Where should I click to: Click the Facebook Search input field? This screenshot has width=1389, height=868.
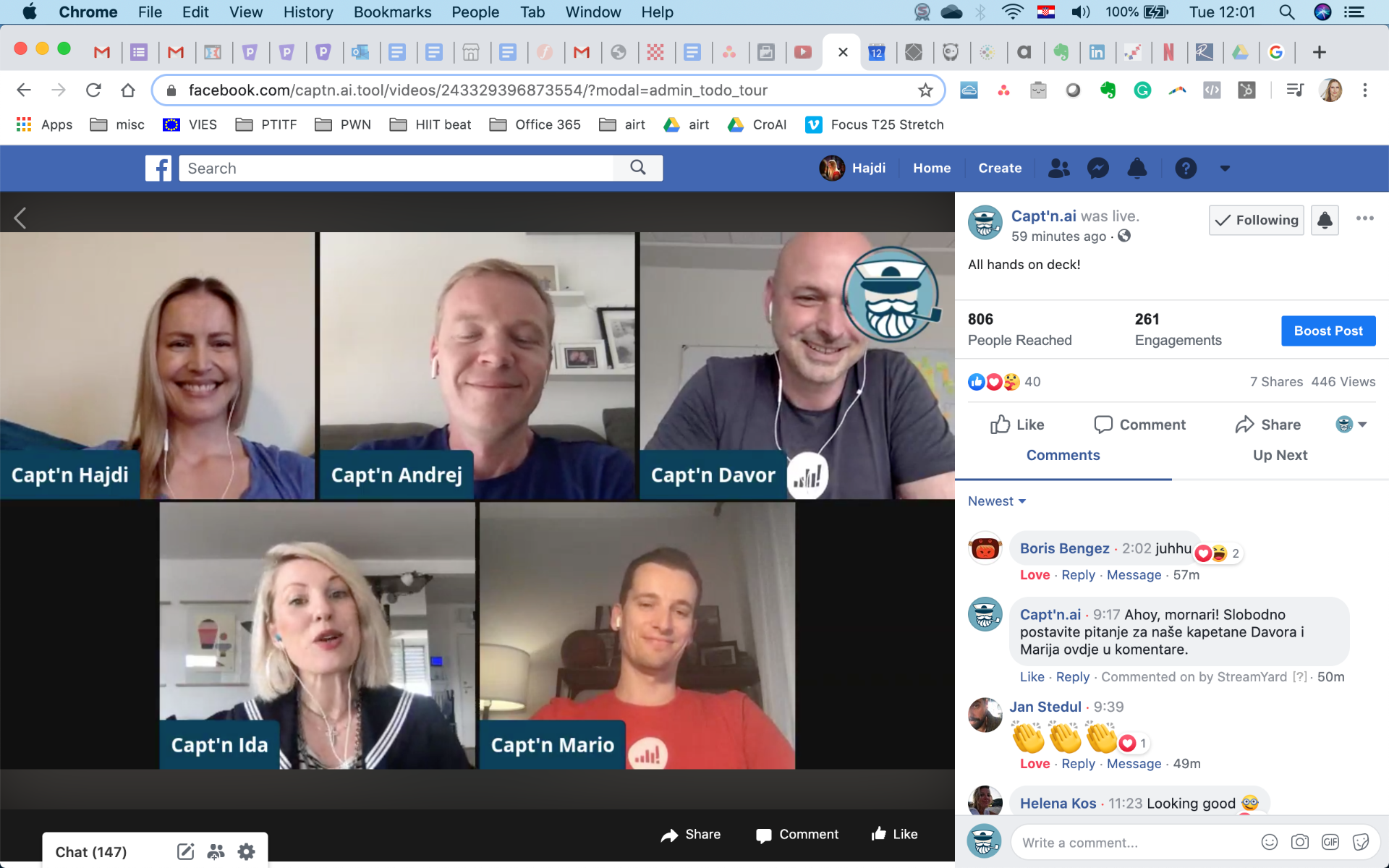pyautogui.click(x=396, y=168)
